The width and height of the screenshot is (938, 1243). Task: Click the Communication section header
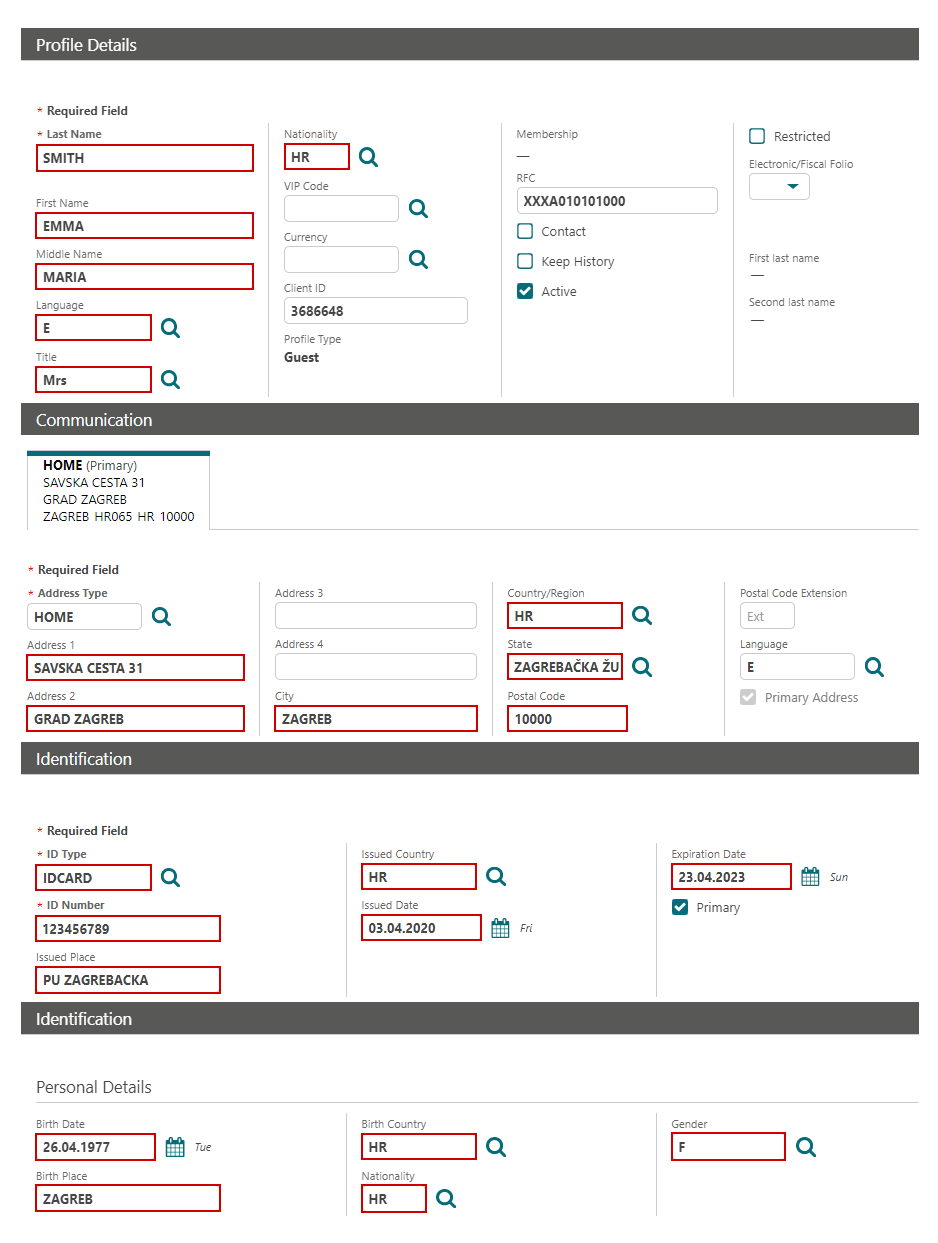[470, 420]
